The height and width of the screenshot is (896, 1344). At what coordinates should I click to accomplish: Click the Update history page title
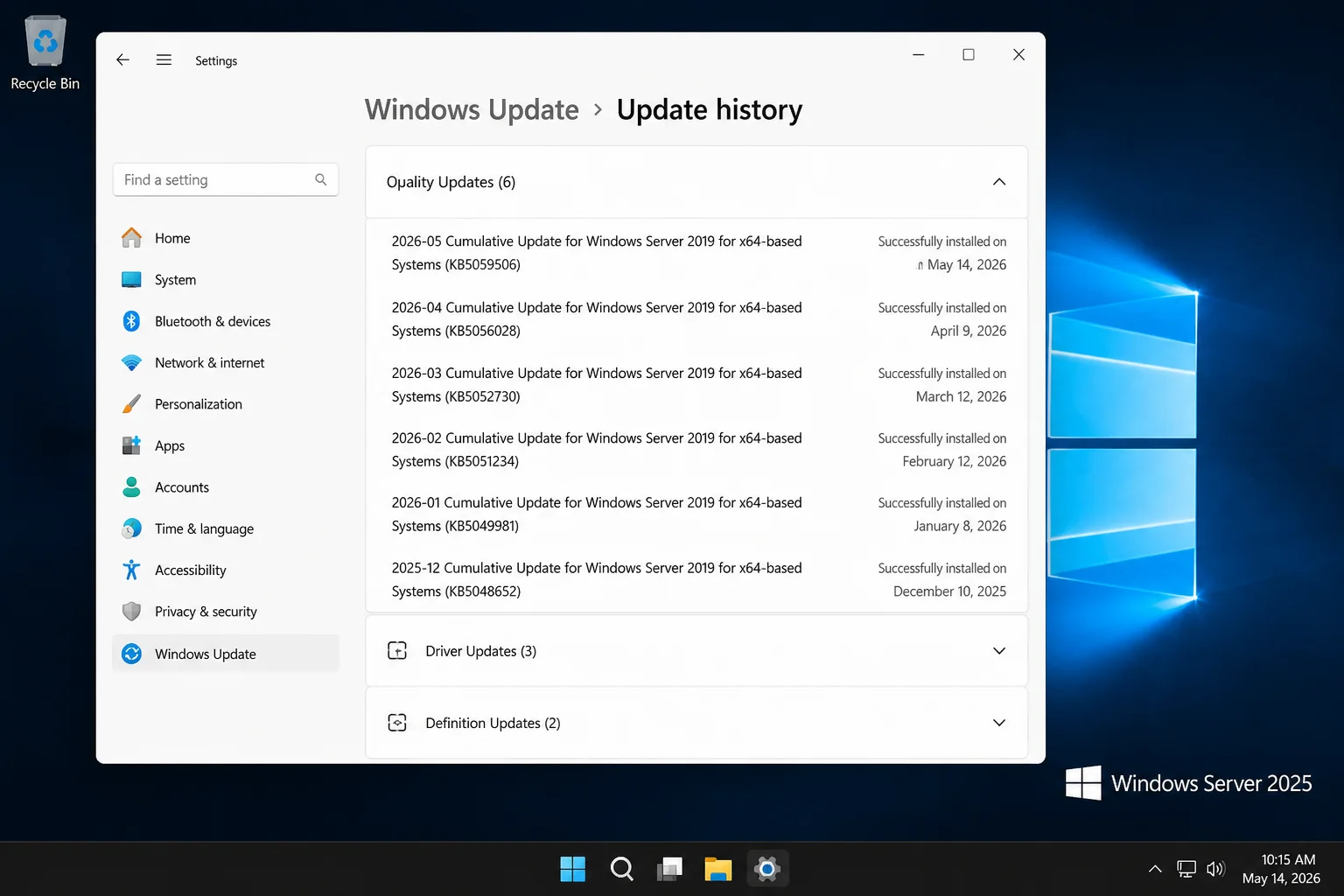[710, 109]
